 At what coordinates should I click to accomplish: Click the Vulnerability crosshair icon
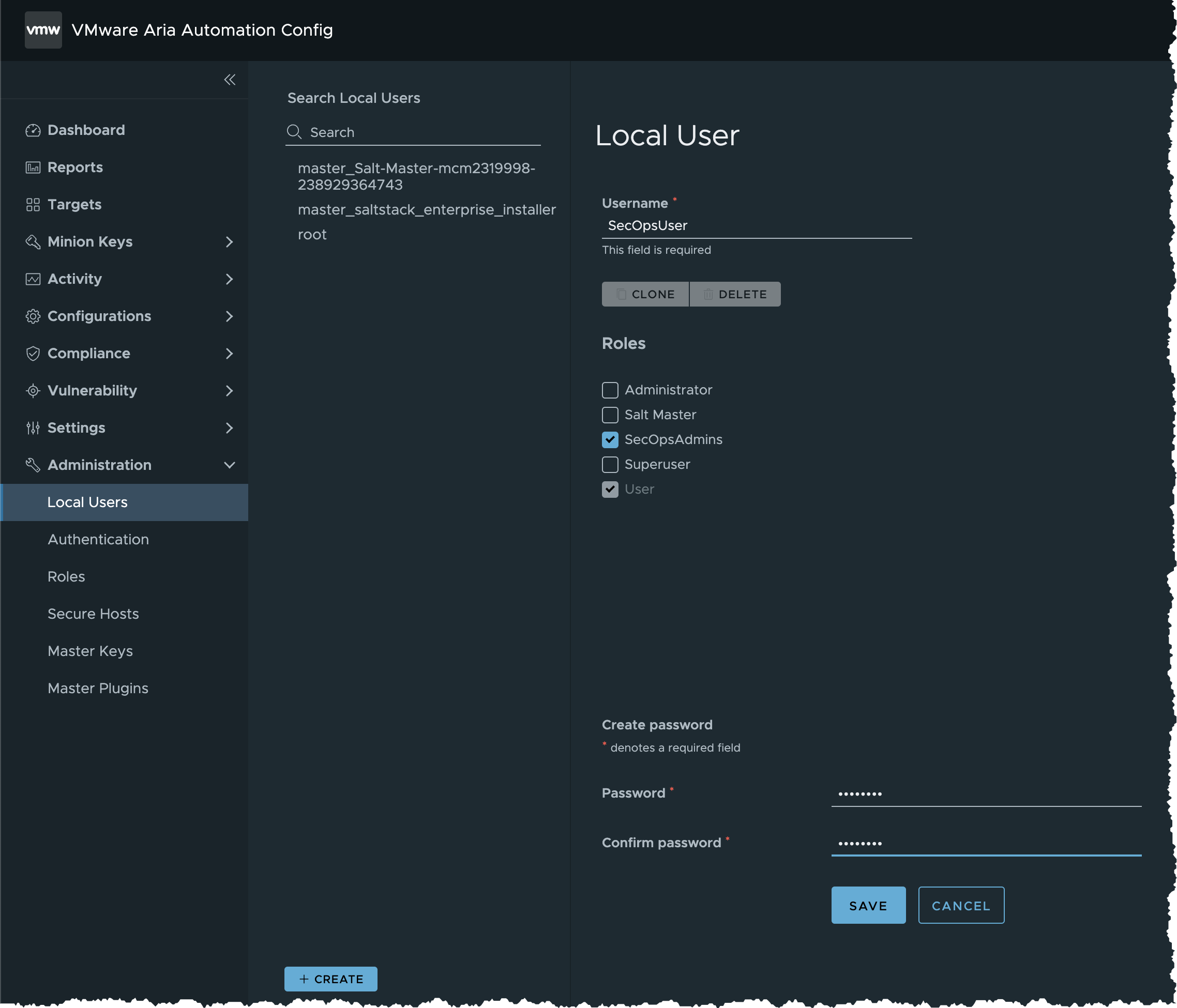coord(33,391)
